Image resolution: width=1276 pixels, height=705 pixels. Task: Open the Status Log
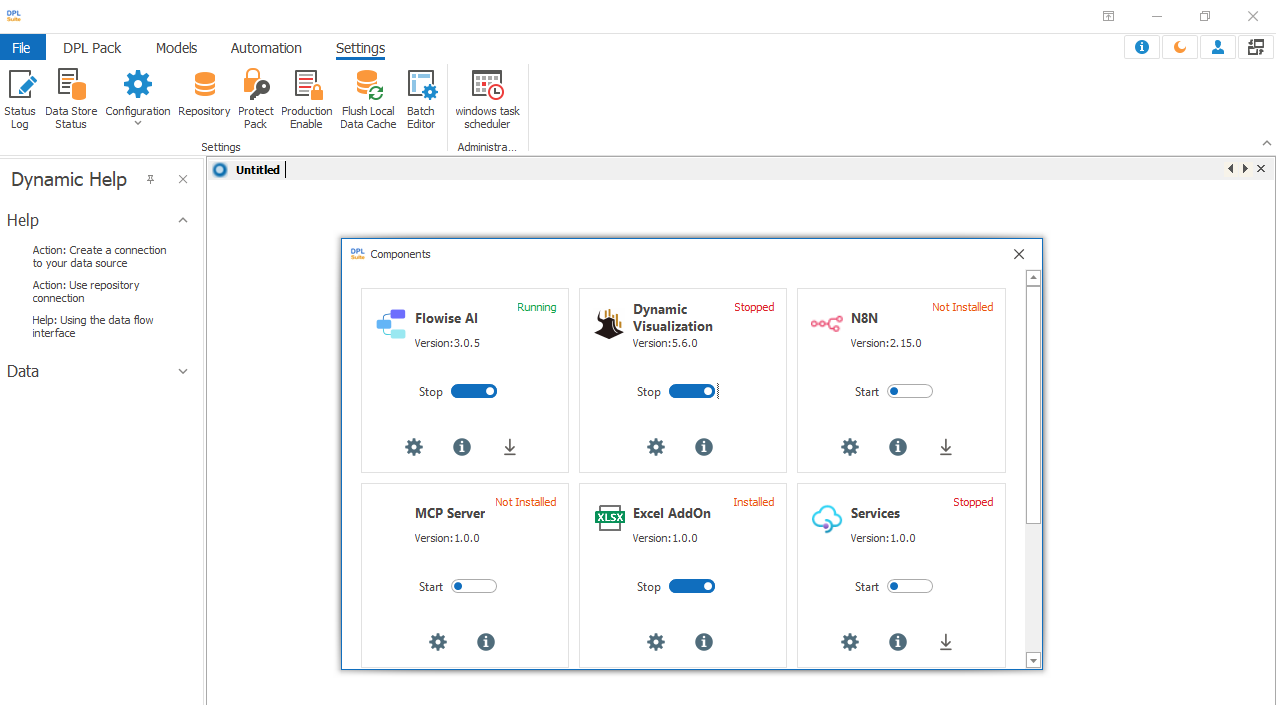20,100
